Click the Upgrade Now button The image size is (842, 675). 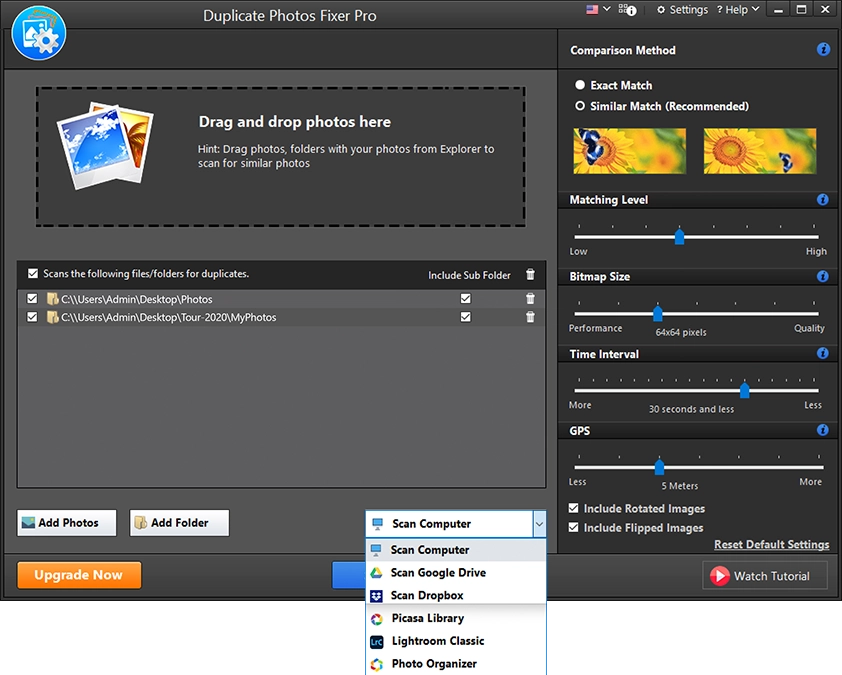[x=79, y=575]
